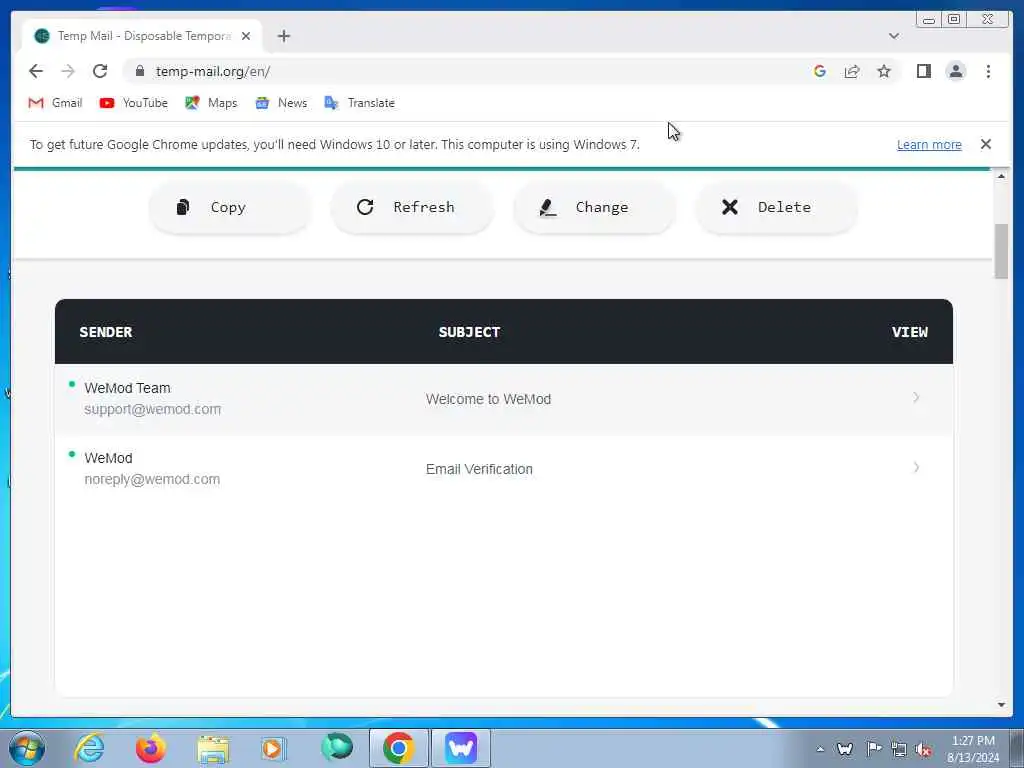Click WeMod tray icon
The width and height of the screenshot is (1024, 768).
[x=845, y=748]
